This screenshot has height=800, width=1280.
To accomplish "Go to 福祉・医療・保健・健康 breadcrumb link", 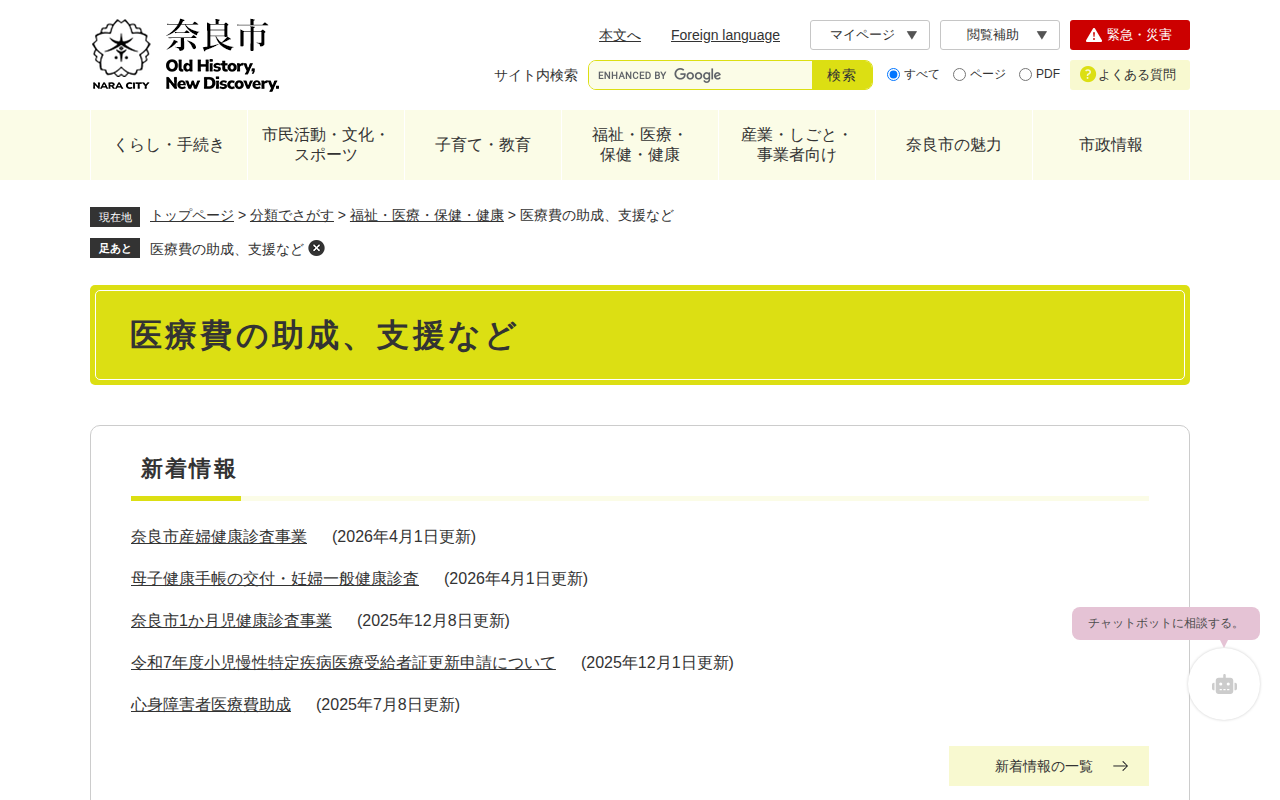I will click(427, 215).
